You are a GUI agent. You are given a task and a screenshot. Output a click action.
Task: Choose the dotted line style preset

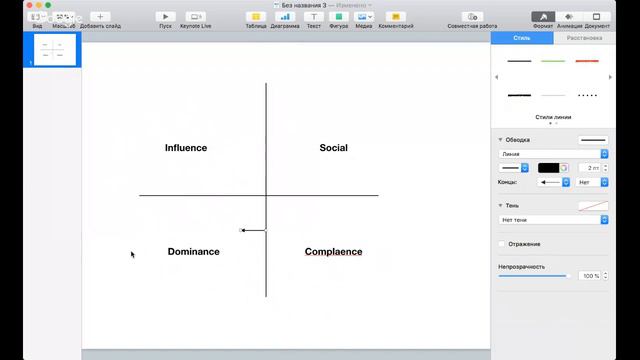click(x=587, y=96)
